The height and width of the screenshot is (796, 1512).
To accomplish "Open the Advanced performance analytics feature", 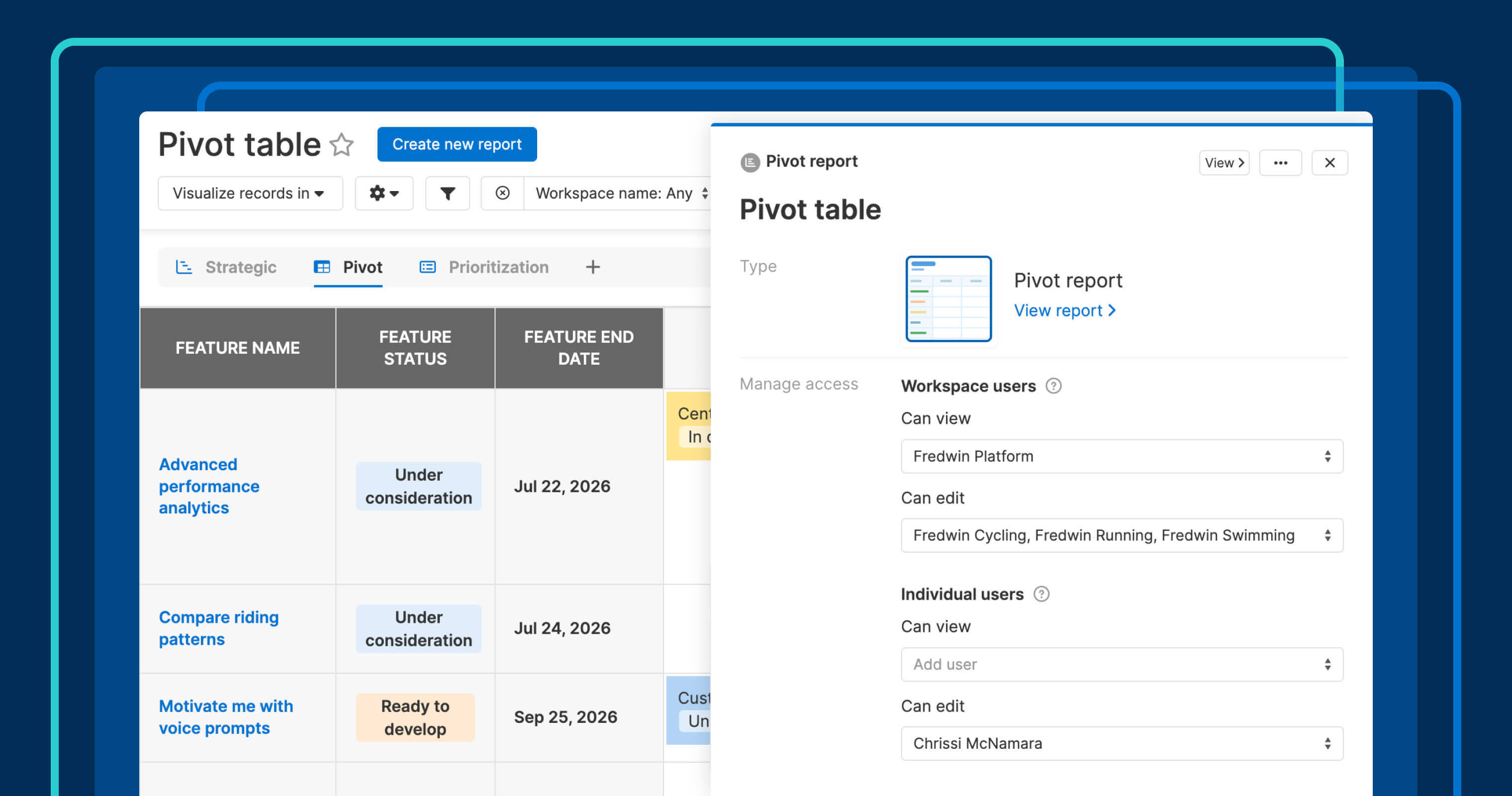I will click(209, 486).
